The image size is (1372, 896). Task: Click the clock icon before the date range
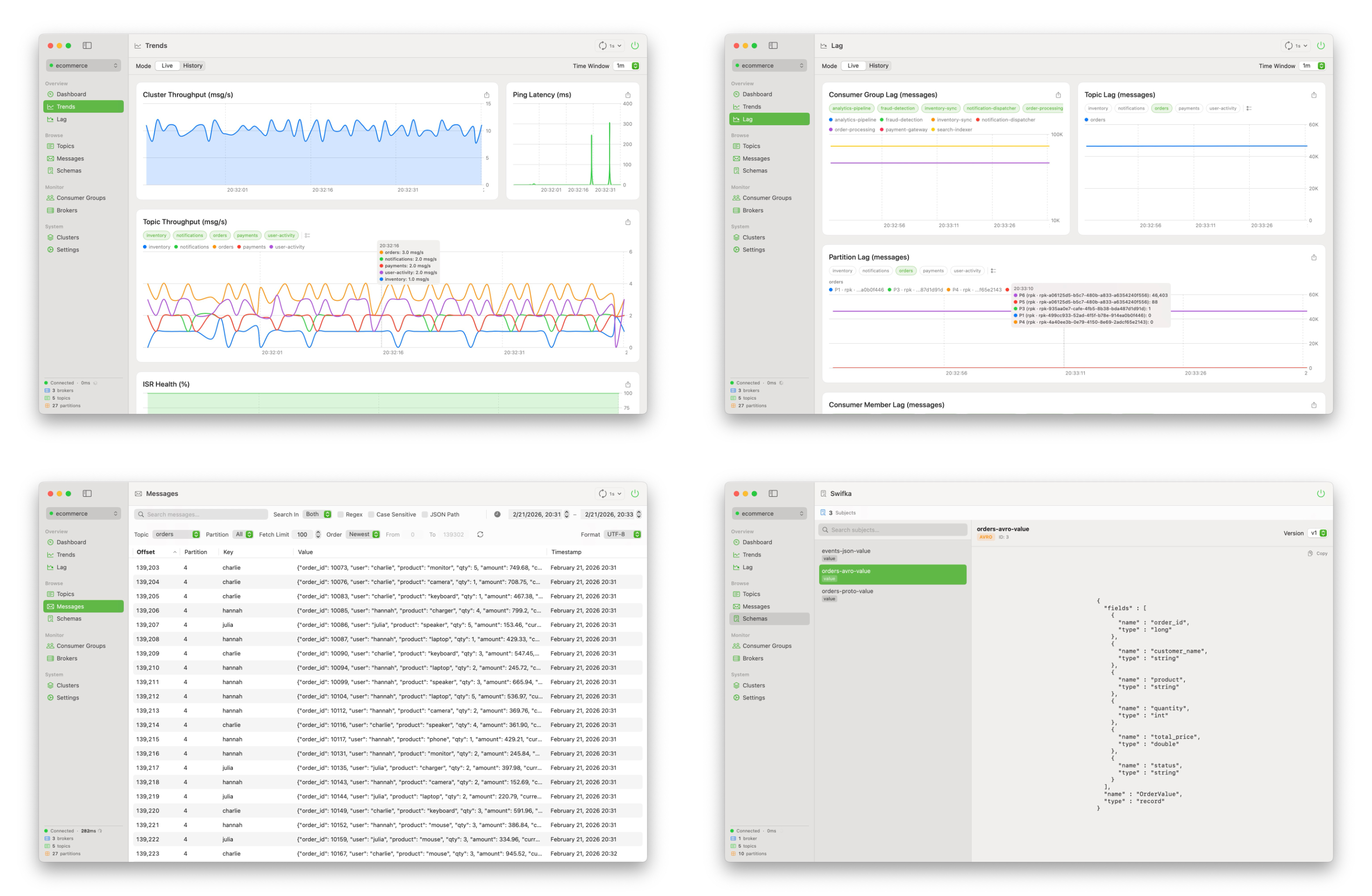pyautogui.click(x=497, y=514)
